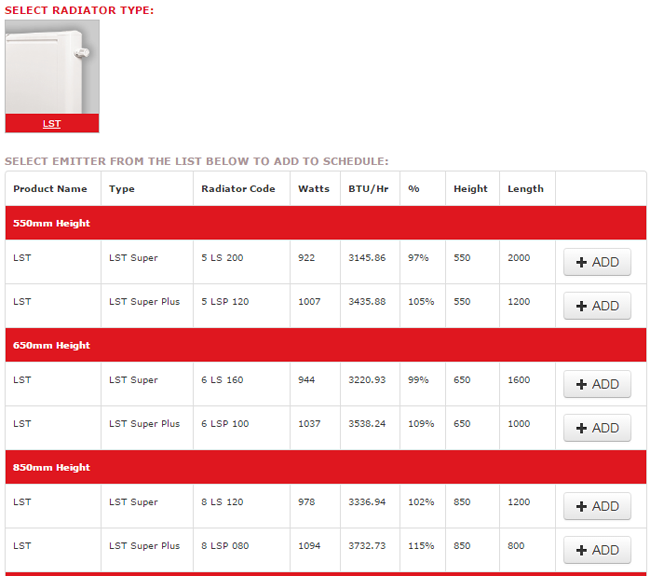Click the 1000 length value
650x576 pixels.
(x=519, y=424)
